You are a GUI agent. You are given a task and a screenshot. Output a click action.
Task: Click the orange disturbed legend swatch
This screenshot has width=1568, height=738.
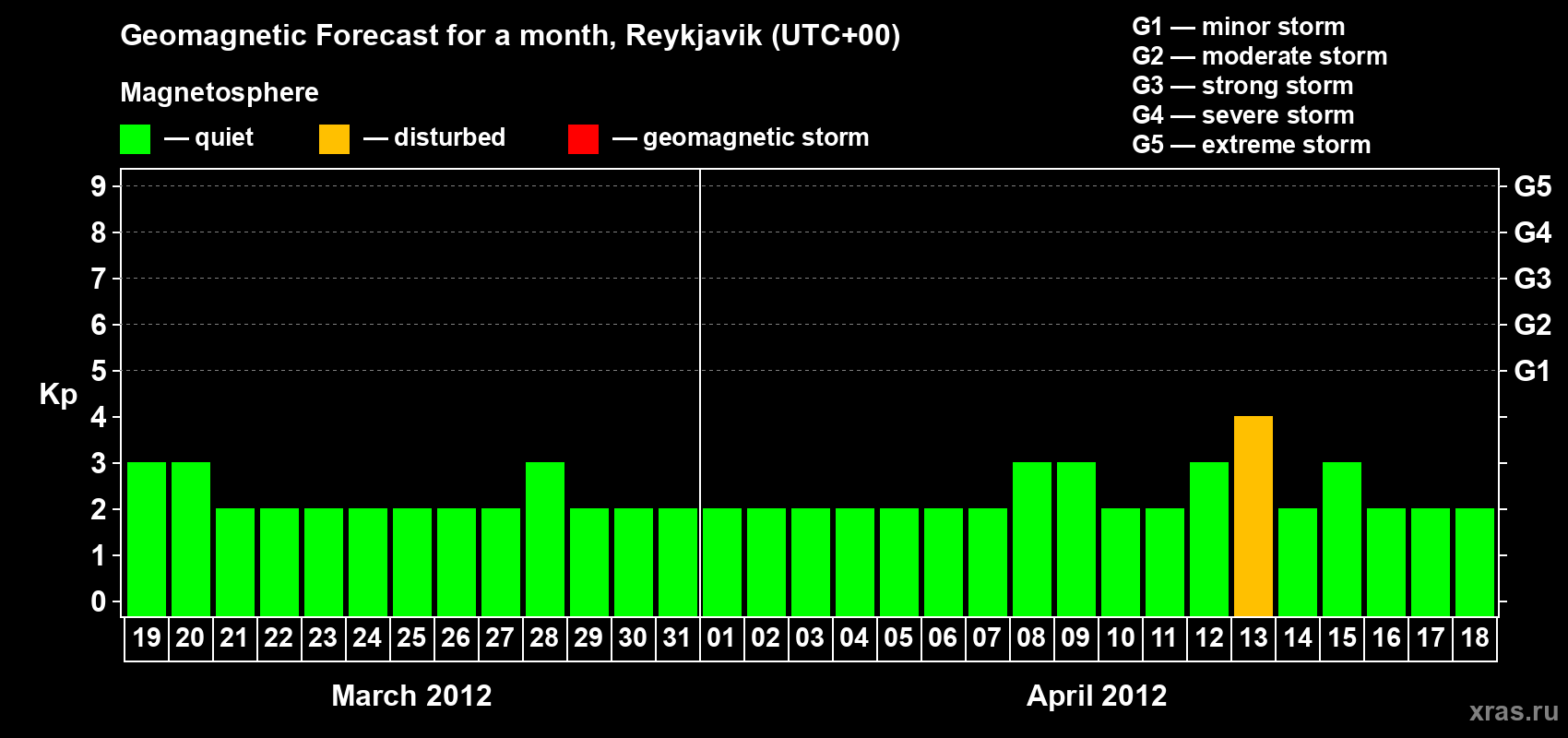pyautogui.click(x=335, y=139)
